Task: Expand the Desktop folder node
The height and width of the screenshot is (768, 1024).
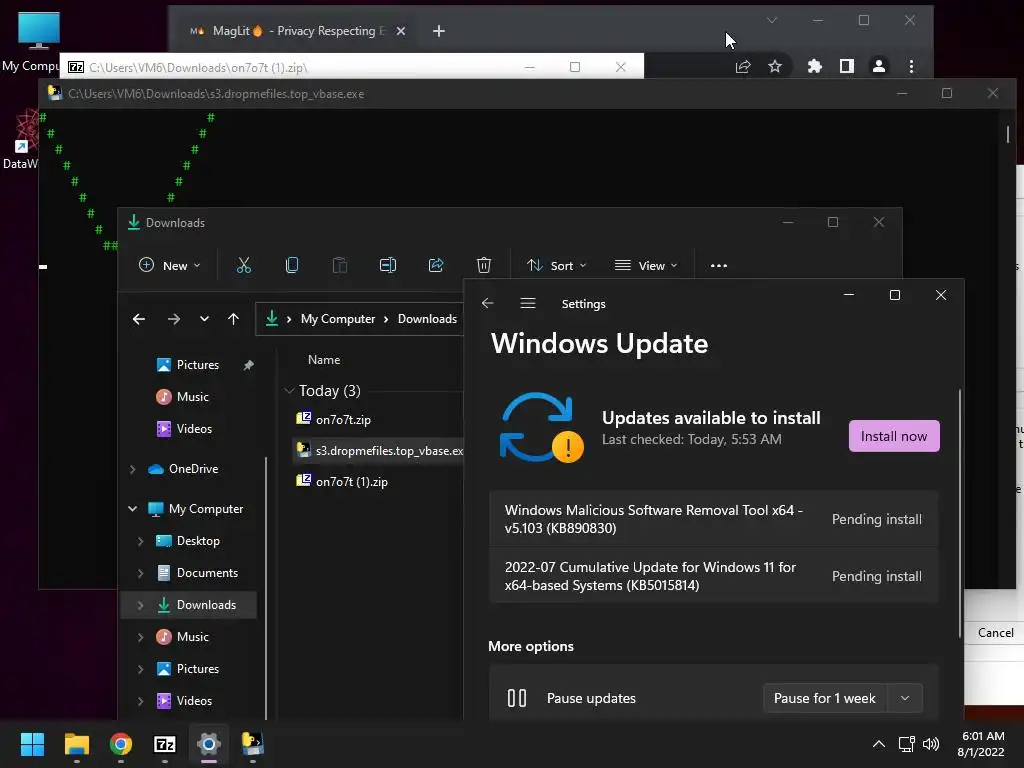Action: (140, 541)
